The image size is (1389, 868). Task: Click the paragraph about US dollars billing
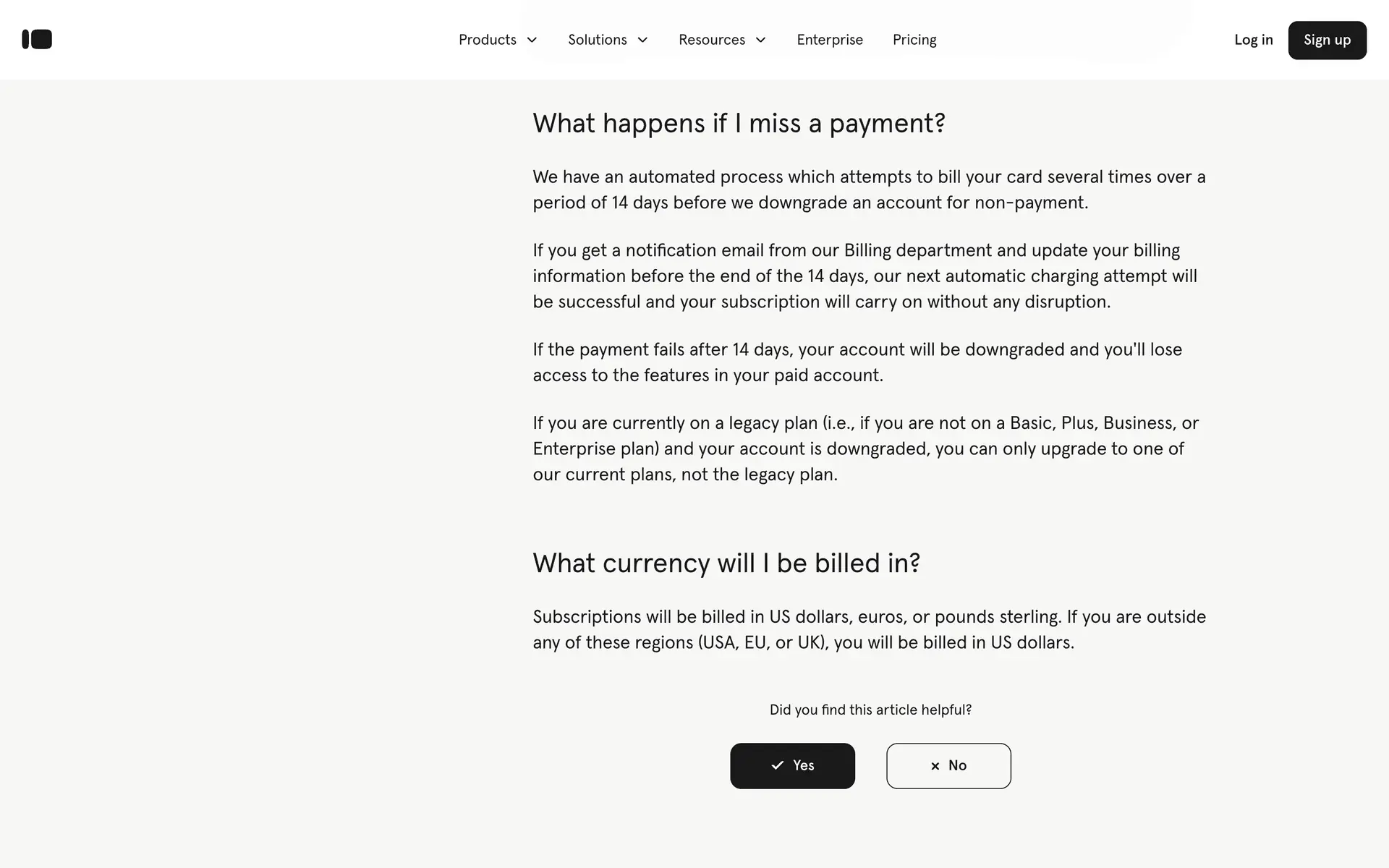point(869,629)
